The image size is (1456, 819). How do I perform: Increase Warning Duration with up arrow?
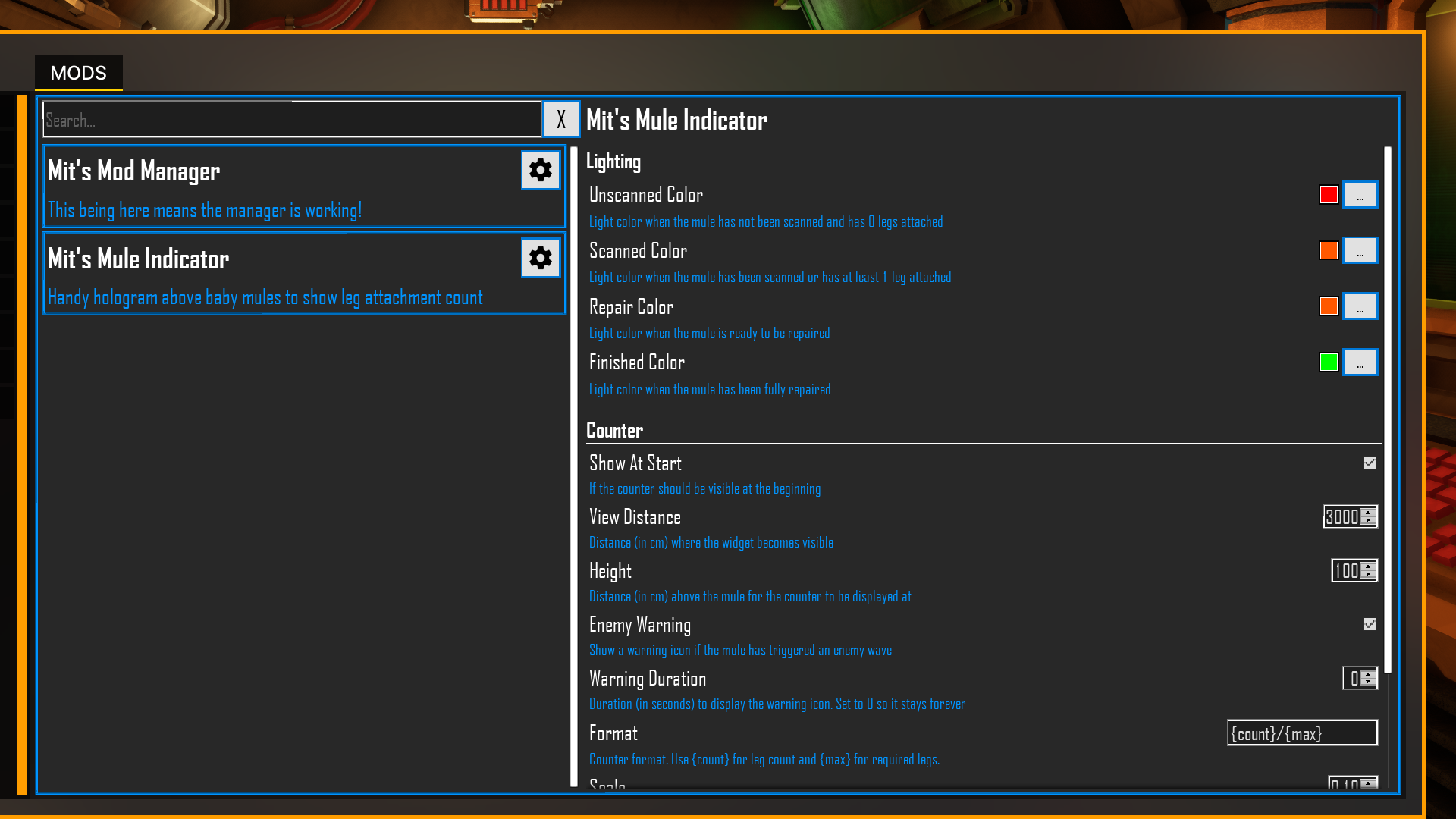point(1368,673)
